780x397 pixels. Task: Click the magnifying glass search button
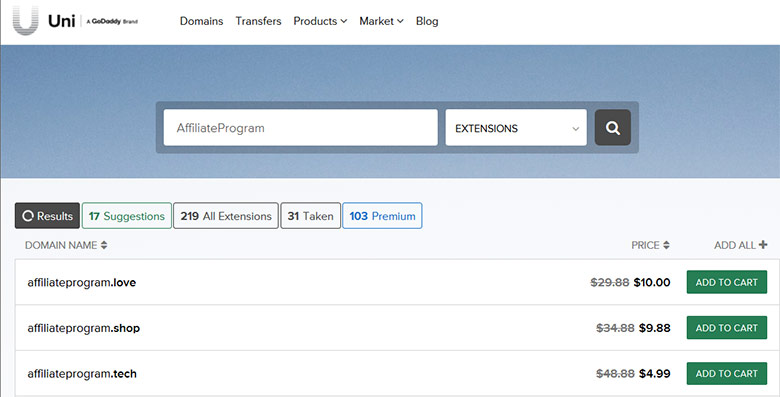tap(612, 127)
